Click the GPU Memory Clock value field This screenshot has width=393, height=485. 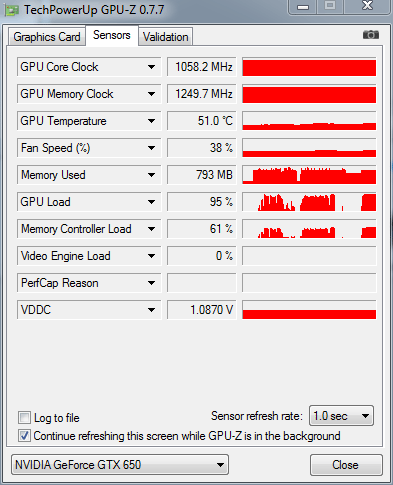point(202,94)
